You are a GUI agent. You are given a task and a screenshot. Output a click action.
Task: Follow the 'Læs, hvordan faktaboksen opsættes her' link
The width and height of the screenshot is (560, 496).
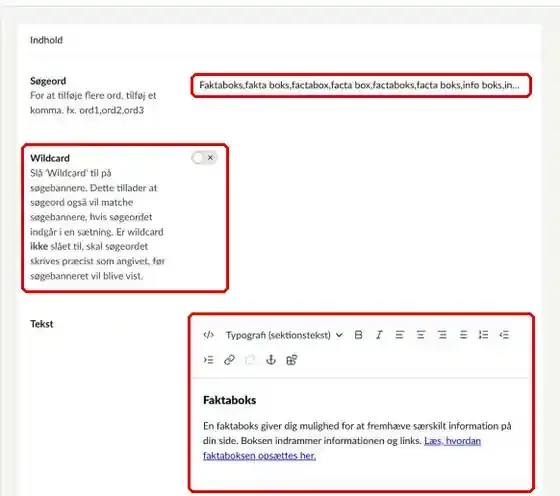(x=342, y=448)
